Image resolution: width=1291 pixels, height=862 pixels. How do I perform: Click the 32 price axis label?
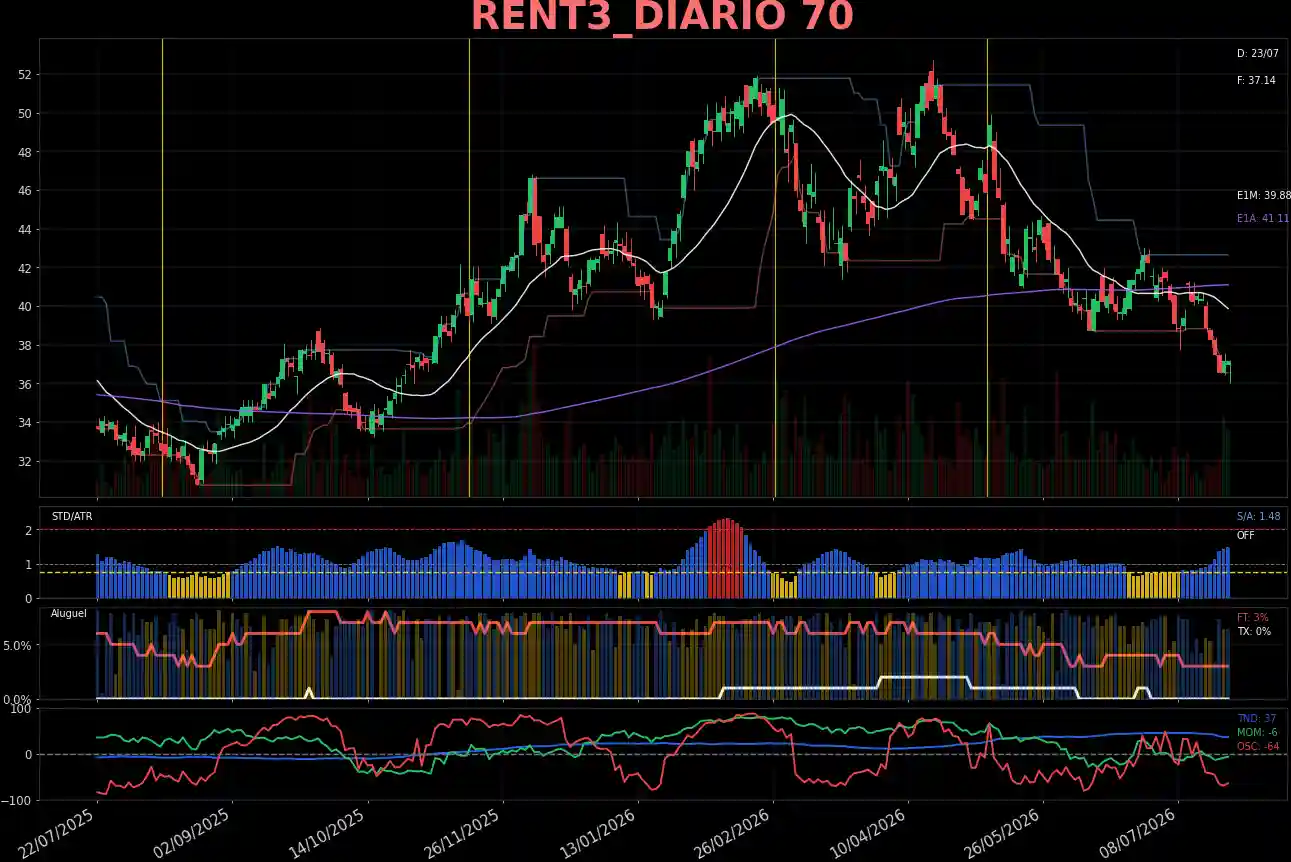25,462
